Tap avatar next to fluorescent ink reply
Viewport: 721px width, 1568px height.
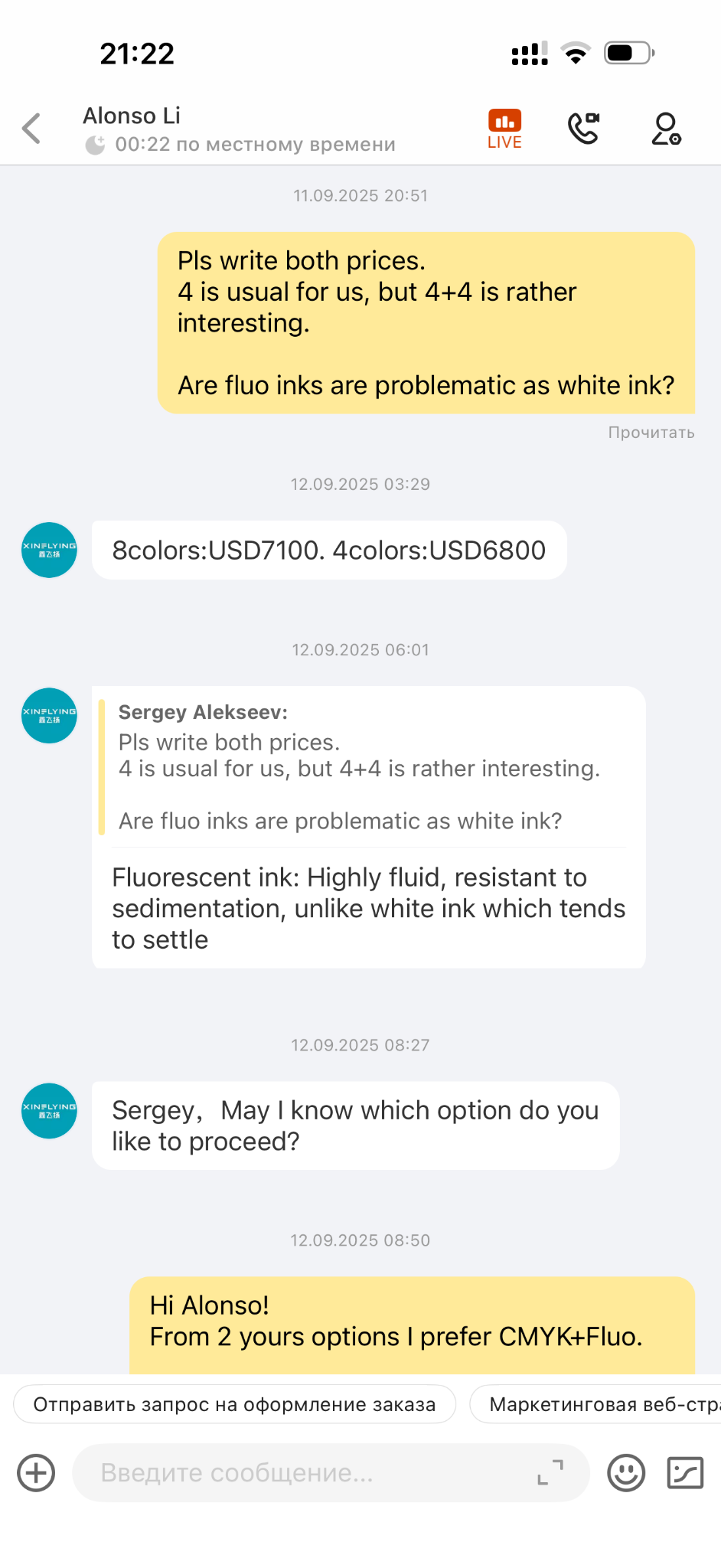tap(49, 715)
